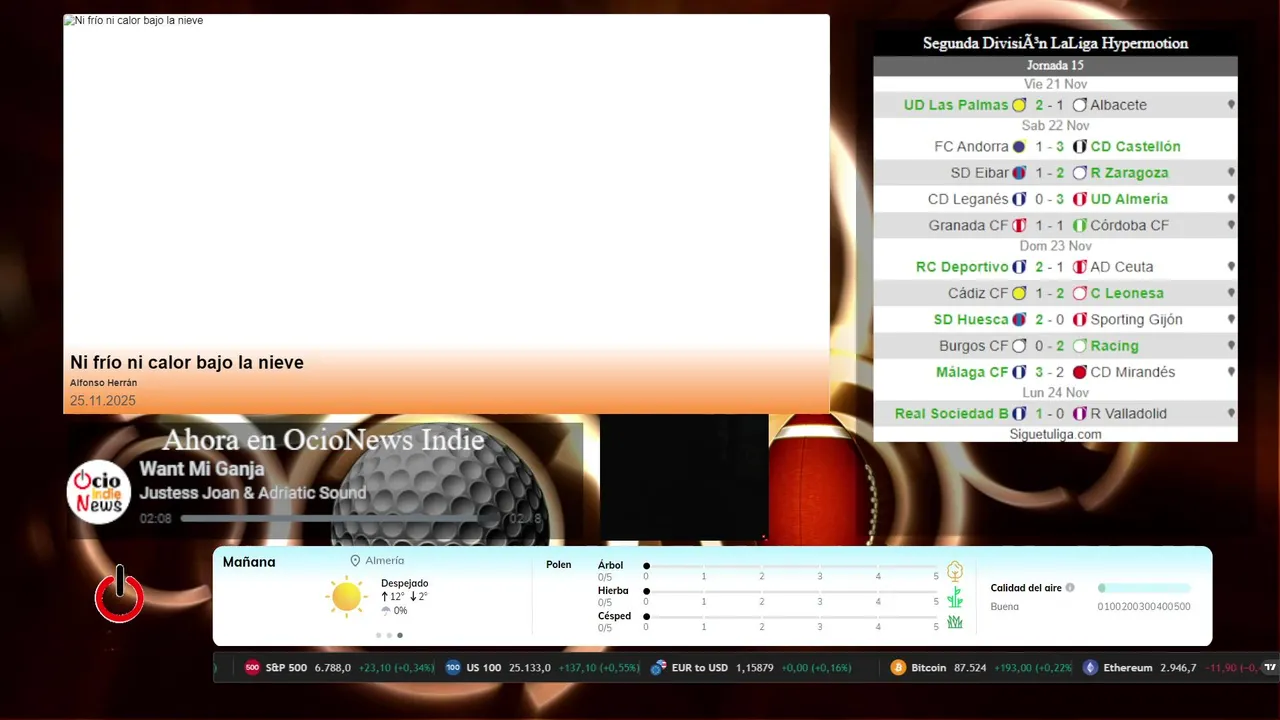Image resolution: width=1280 pixels, height=720 pixels.
Task: Click the Ethereum price 2.946,7
Action: [x=1178, y=668]
